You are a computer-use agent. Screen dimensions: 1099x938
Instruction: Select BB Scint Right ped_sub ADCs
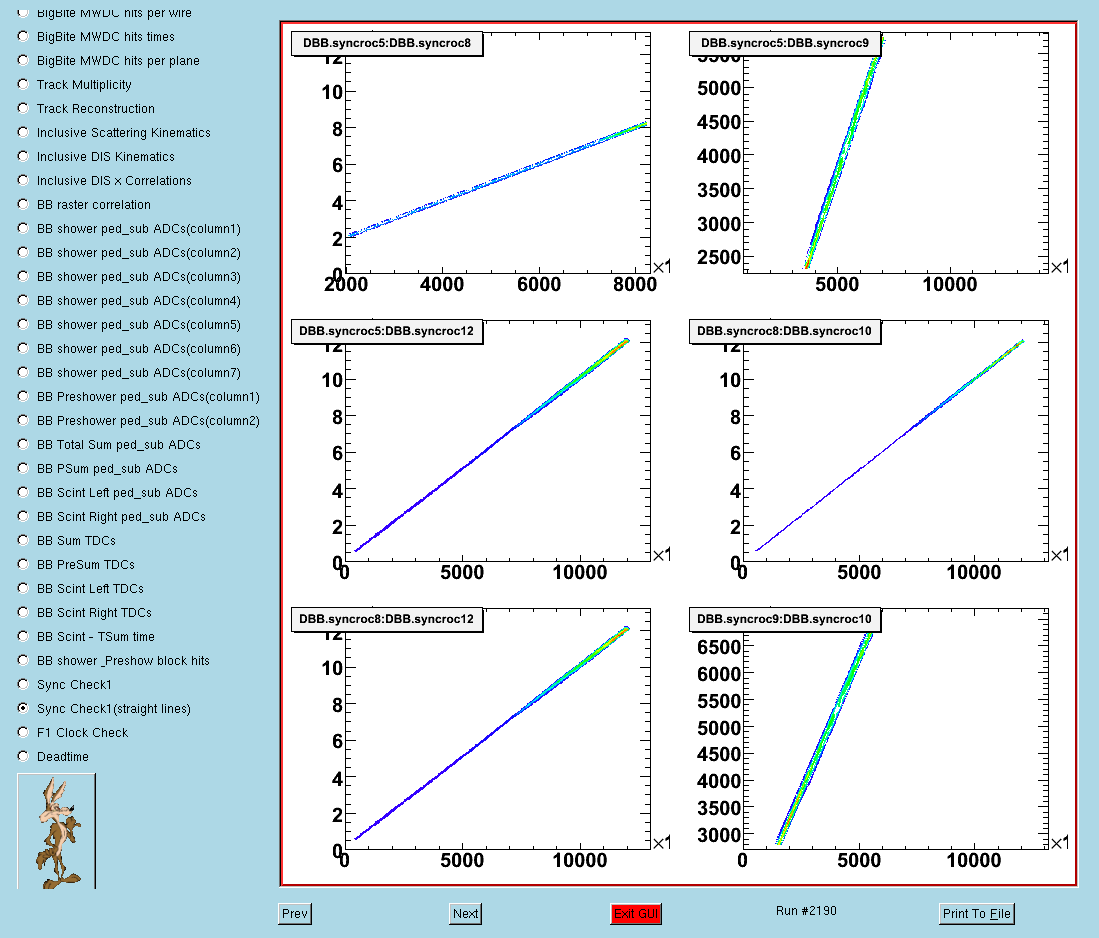(23, 516)
